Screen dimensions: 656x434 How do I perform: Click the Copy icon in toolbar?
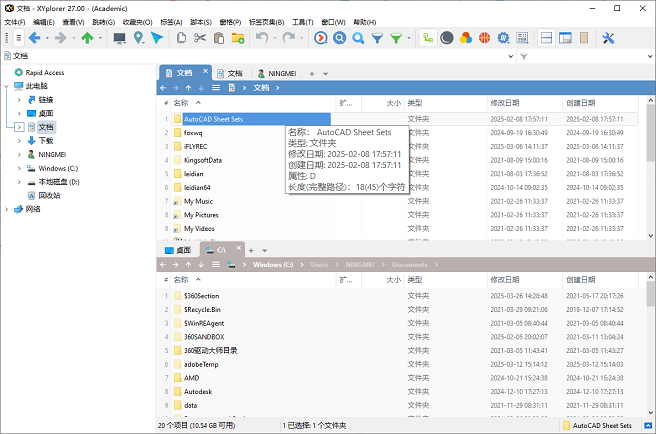[x=182, y=38]
